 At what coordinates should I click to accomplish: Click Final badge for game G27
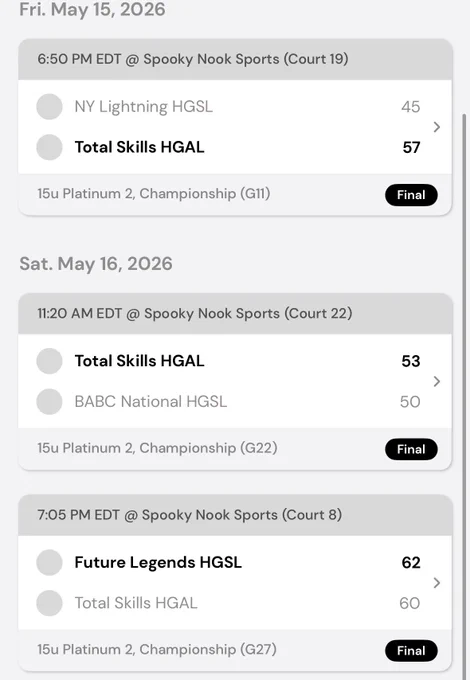tap(411, 651)
